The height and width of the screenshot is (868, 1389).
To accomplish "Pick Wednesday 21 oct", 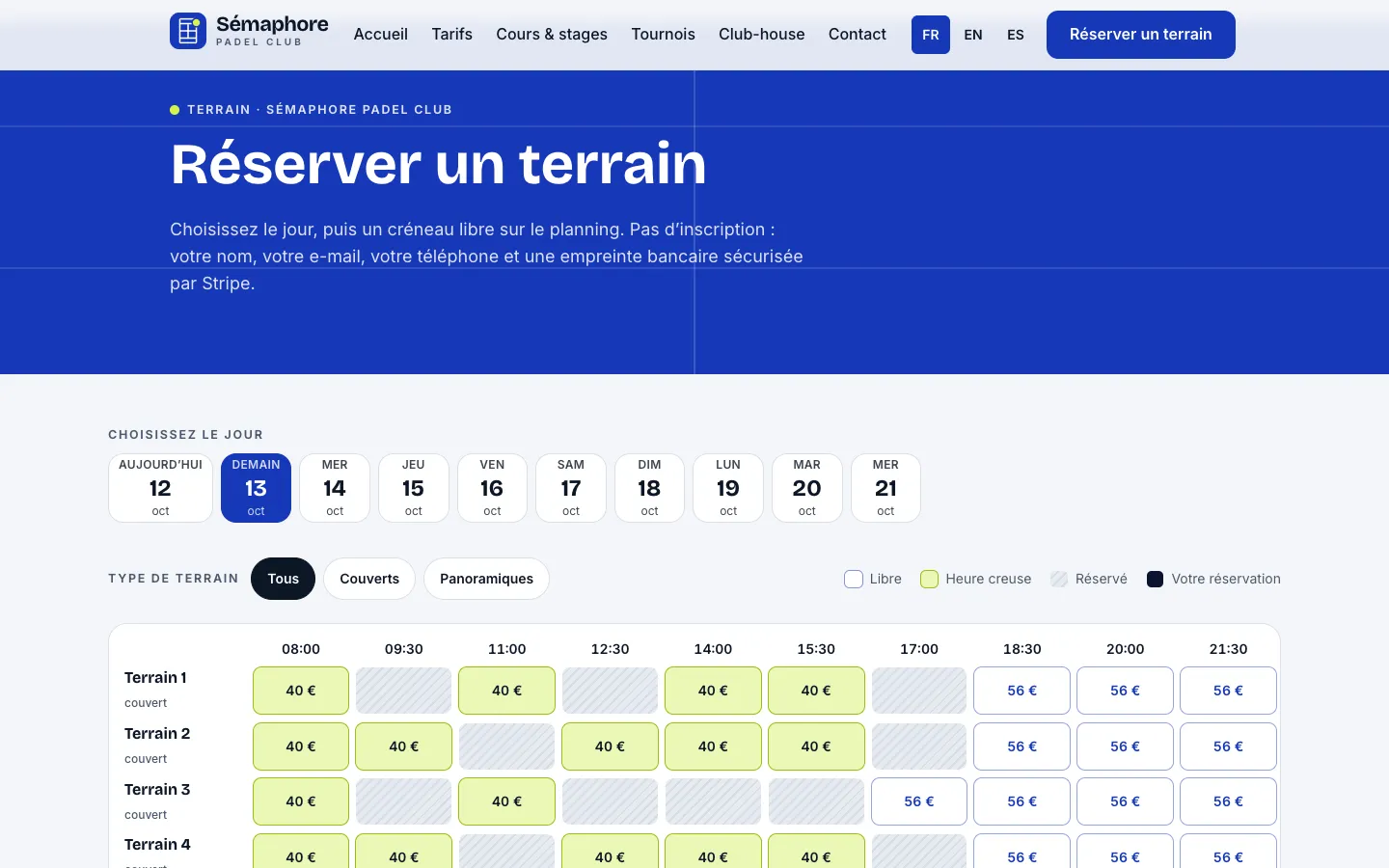I will (x=885, y=488).
